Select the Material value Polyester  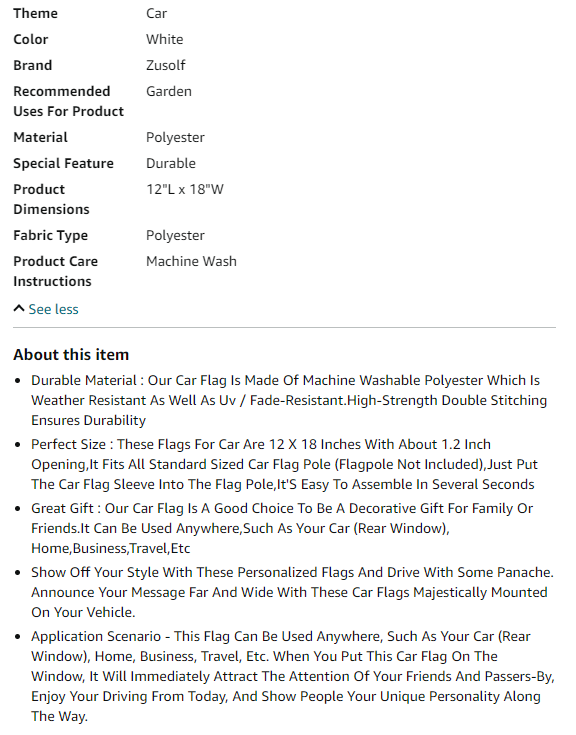[x=175, y=137]
